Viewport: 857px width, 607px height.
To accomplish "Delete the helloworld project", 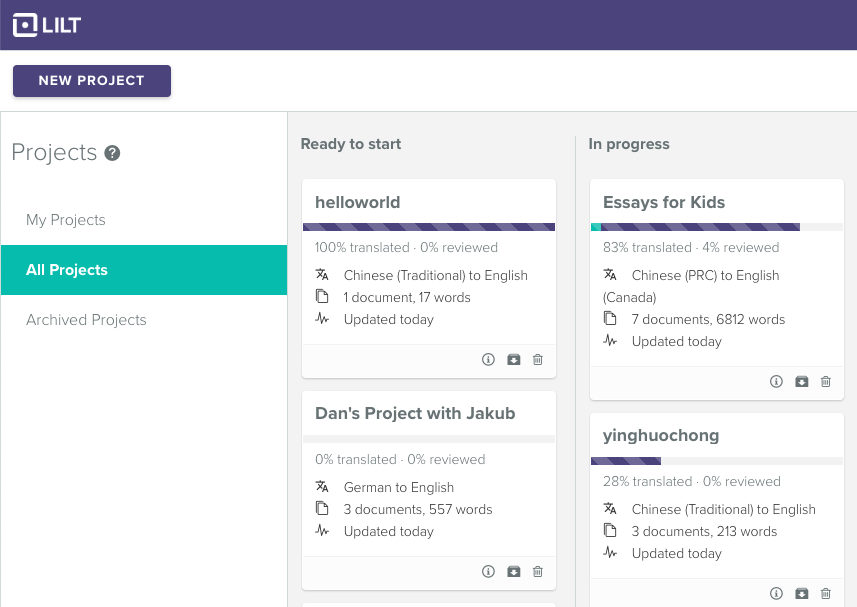I will pos(538,360).
